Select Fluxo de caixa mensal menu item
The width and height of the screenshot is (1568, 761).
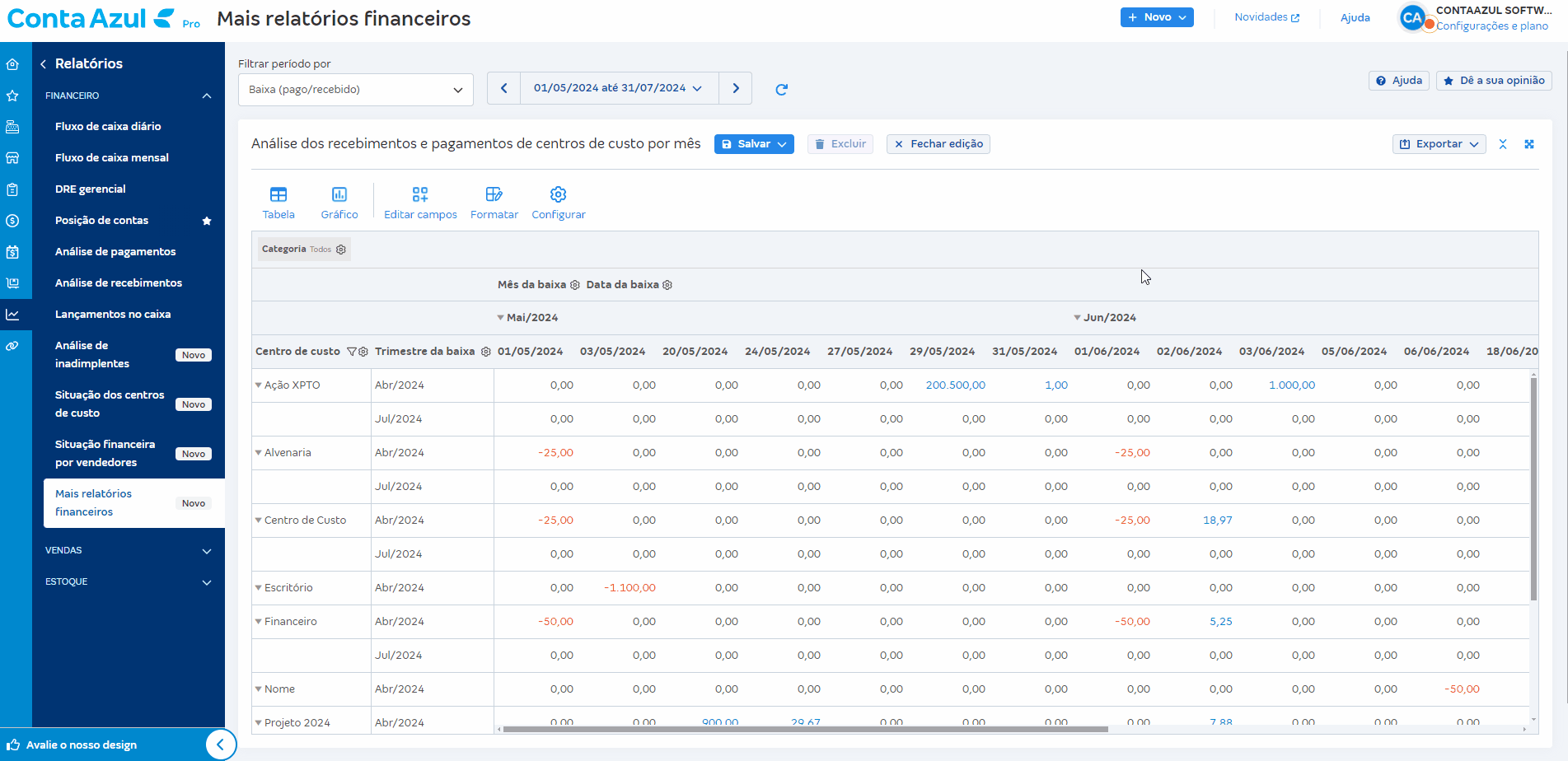point(112,158)
